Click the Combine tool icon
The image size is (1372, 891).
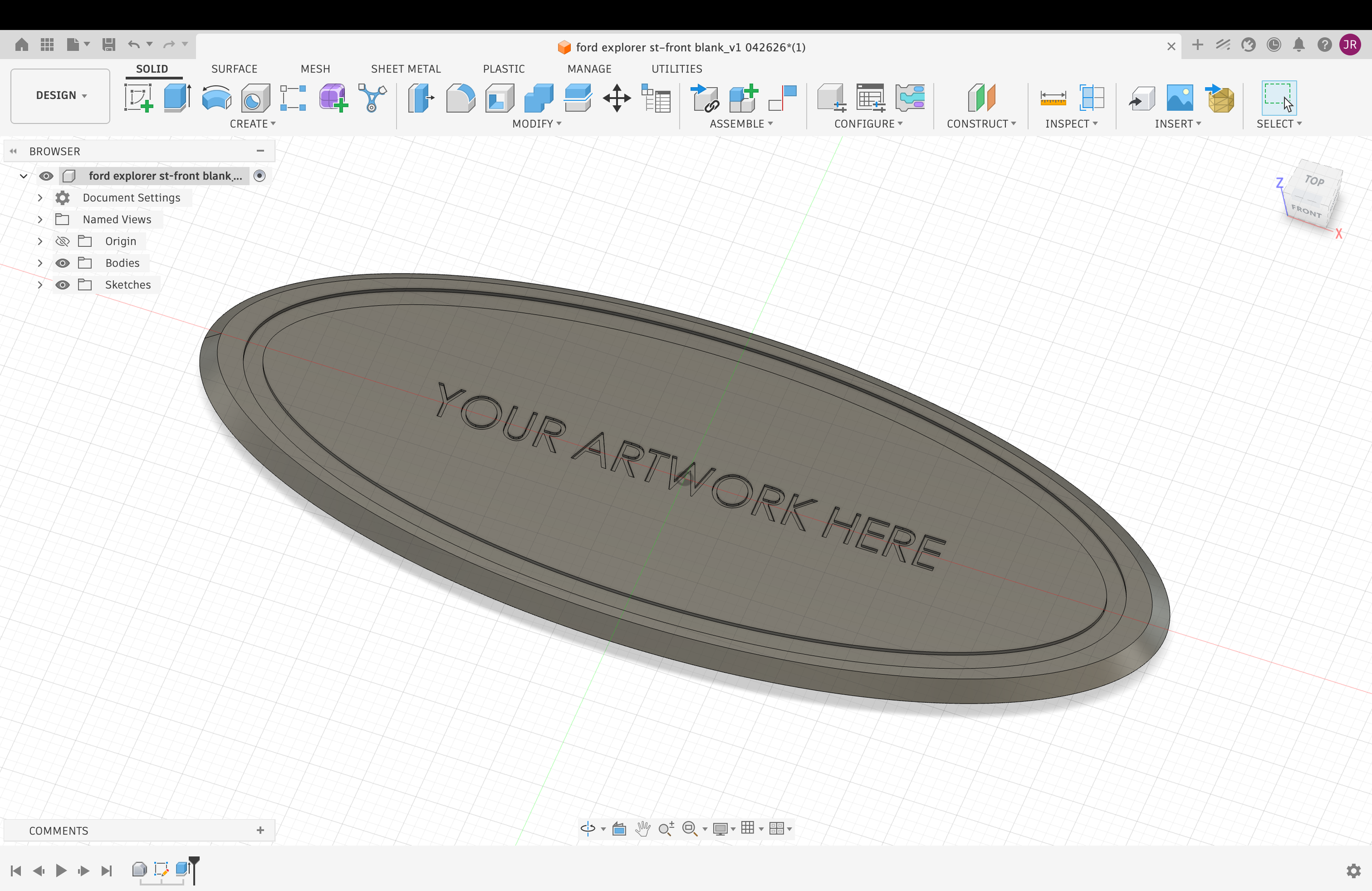tap(539, 98)
